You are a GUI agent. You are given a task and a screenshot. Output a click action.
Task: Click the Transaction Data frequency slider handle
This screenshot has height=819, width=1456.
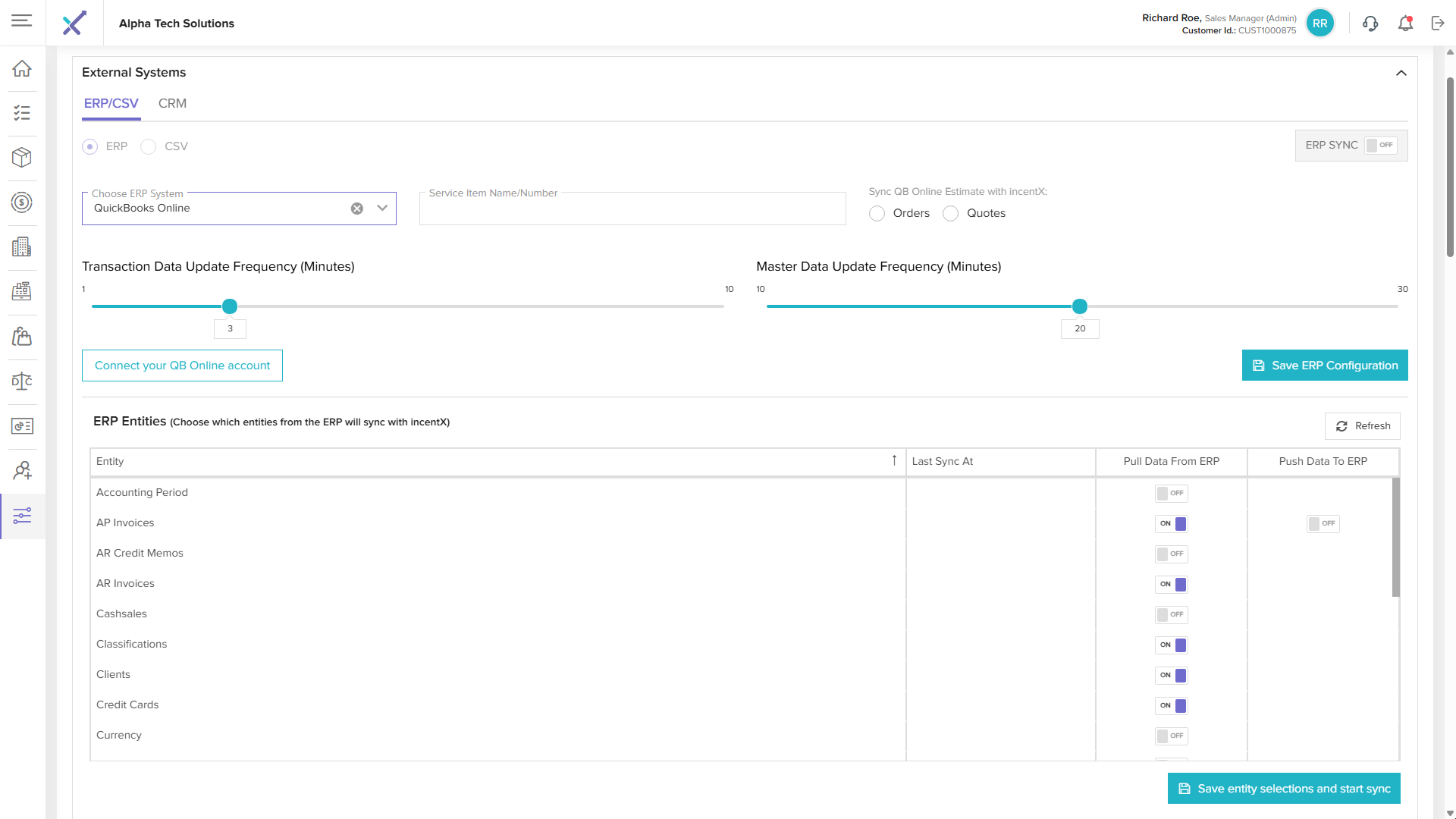tap(230, 306)
